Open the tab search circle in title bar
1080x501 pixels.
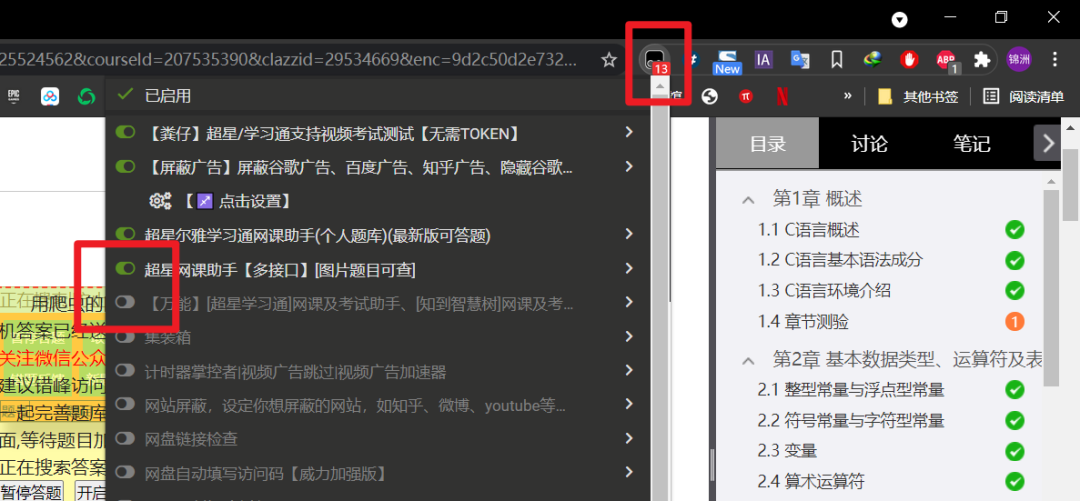[x=900, y=20]
